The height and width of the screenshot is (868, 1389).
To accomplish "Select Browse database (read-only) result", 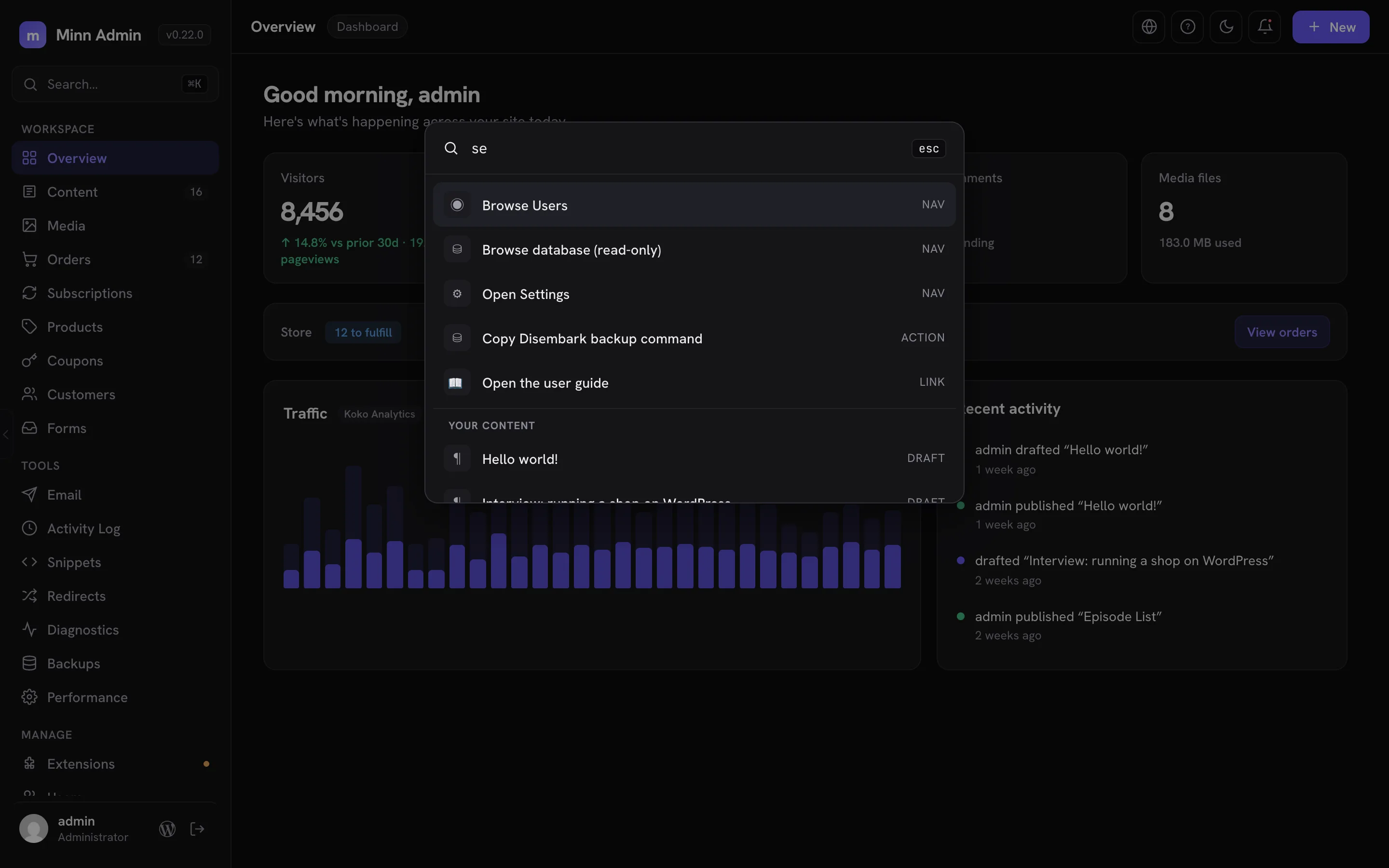I will 694,249.
